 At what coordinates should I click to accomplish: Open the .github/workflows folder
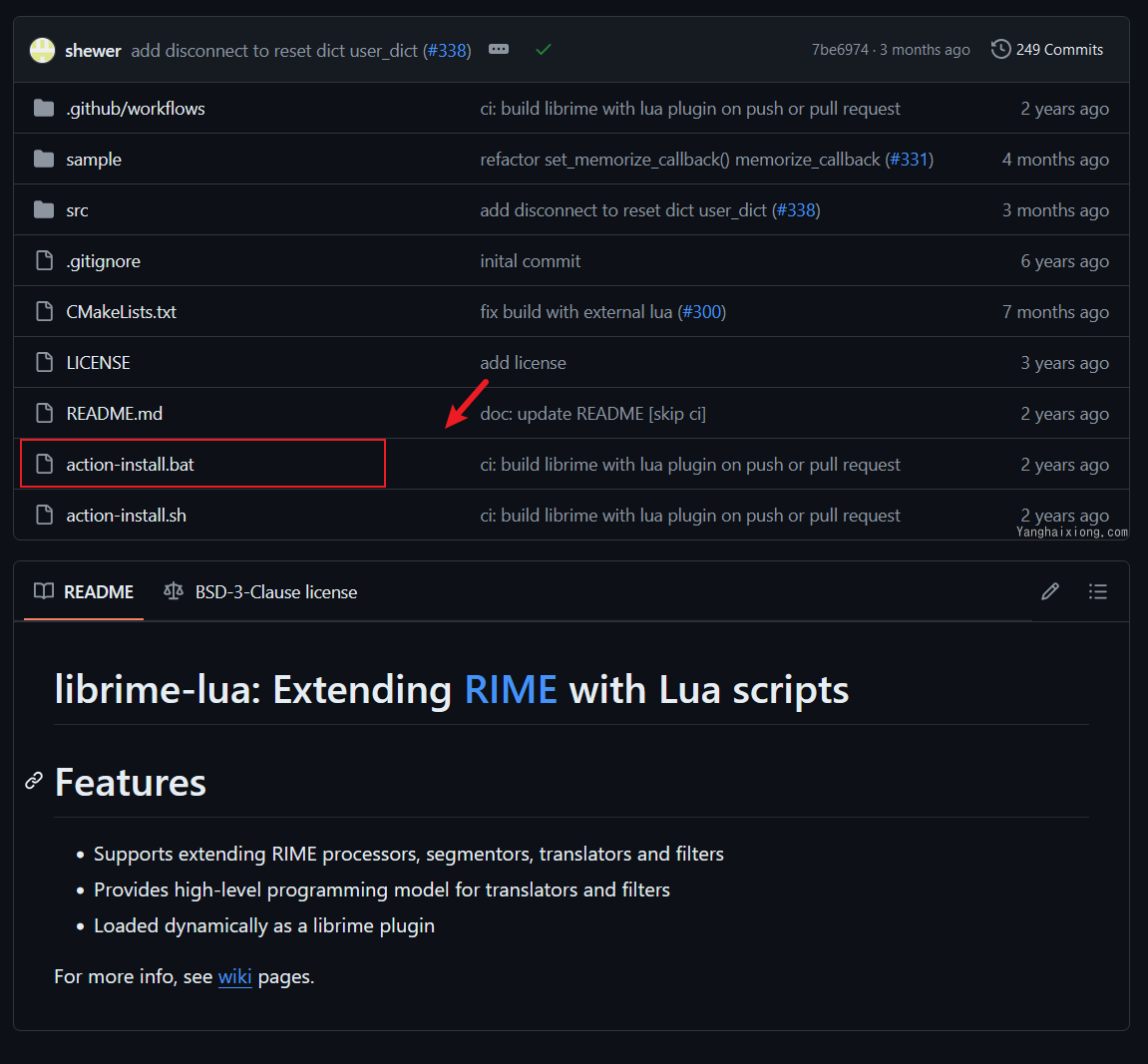[136, 109]
